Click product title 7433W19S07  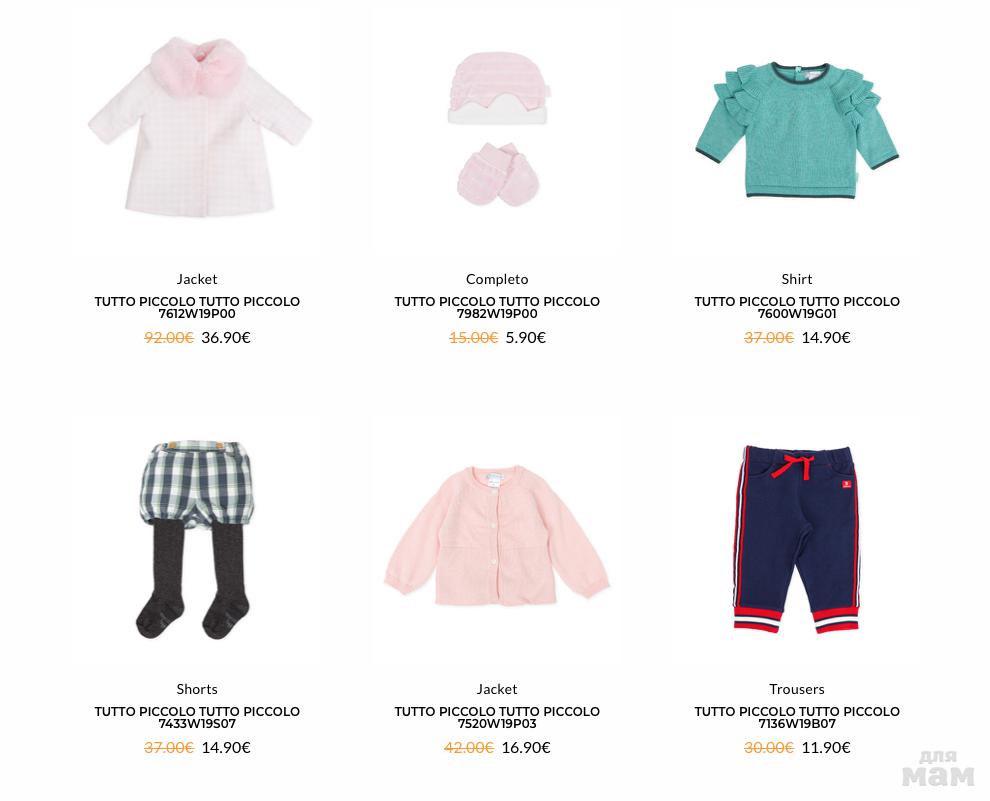(x=197, y=718)
